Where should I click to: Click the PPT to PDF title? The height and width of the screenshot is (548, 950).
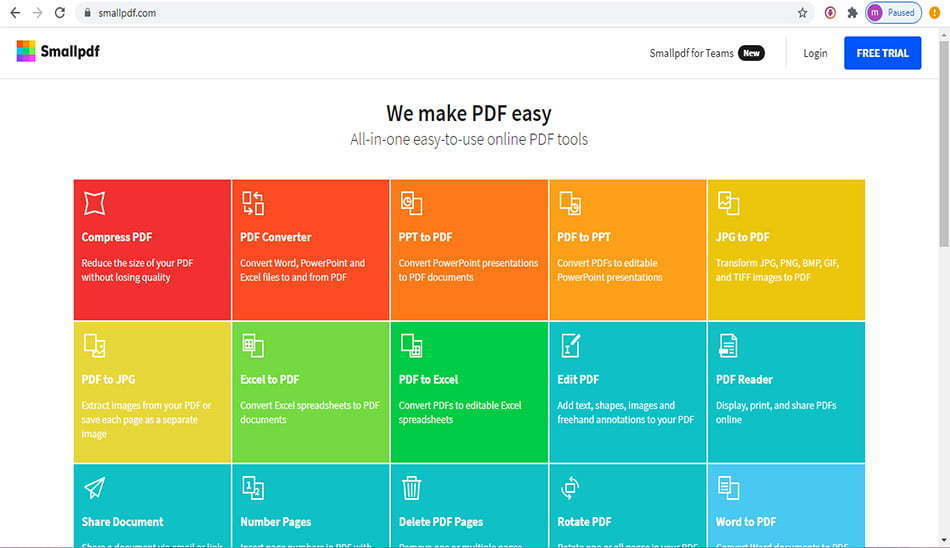pos(425,237)
